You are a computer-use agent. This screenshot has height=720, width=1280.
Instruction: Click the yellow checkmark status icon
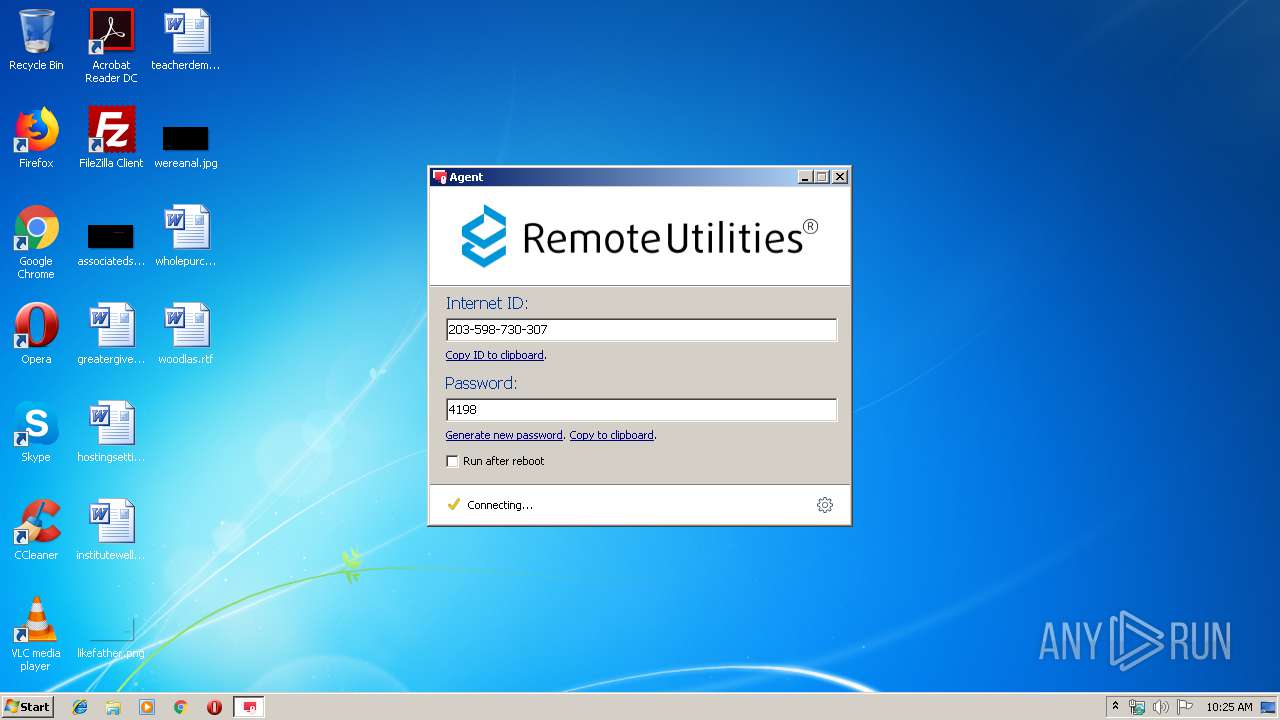coord(453,504)
